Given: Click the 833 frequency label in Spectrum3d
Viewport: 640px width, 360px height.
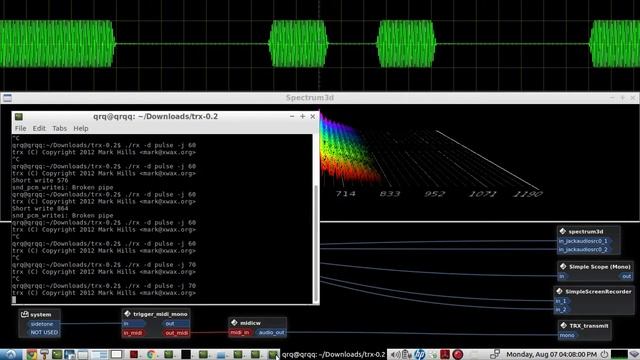Looking at the screenshot, I should 389,193.
